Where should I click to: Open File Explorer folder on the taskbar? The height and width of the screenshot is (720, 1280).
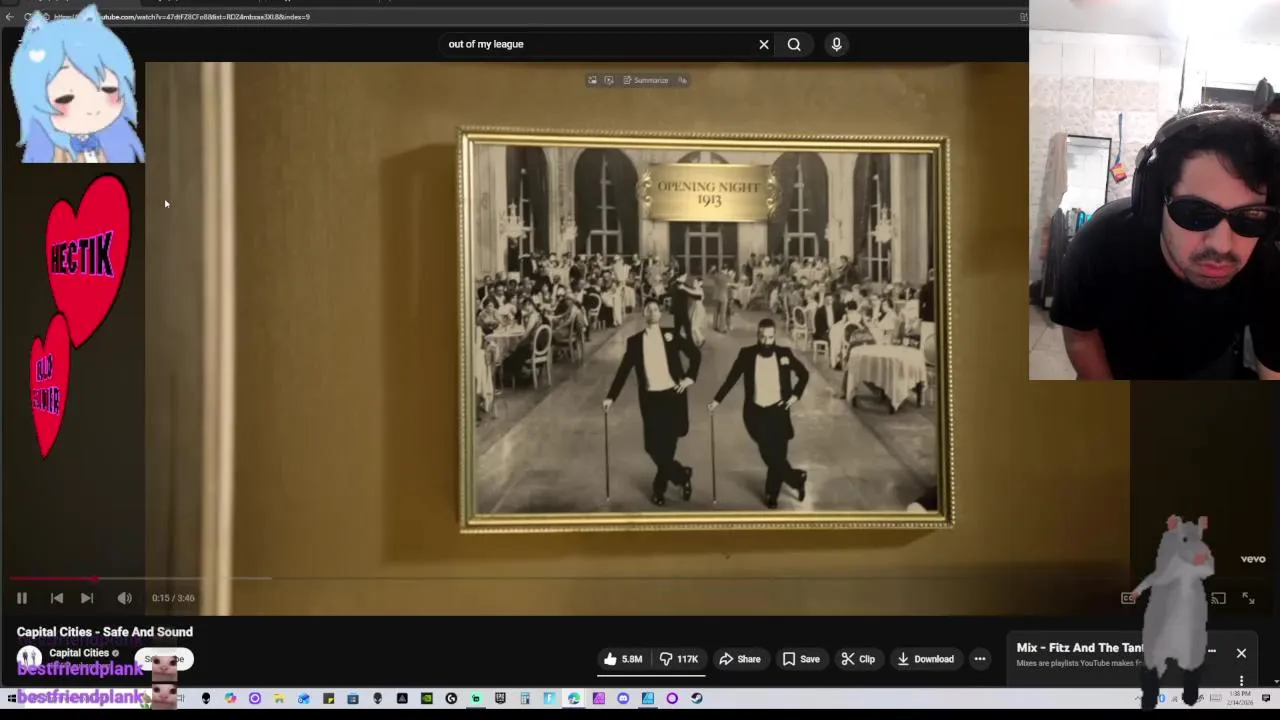(279, 698)
